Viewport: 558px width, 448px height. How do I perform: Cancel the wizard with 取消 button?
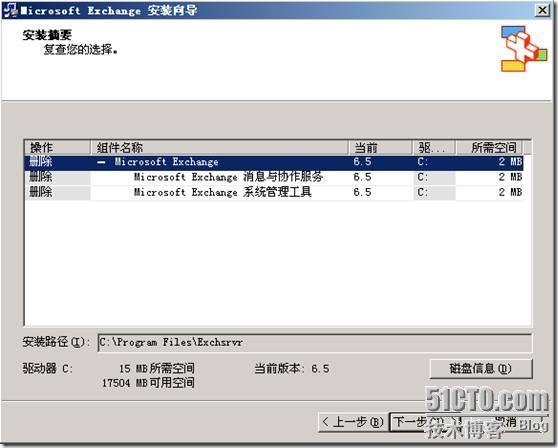[506, 422]
